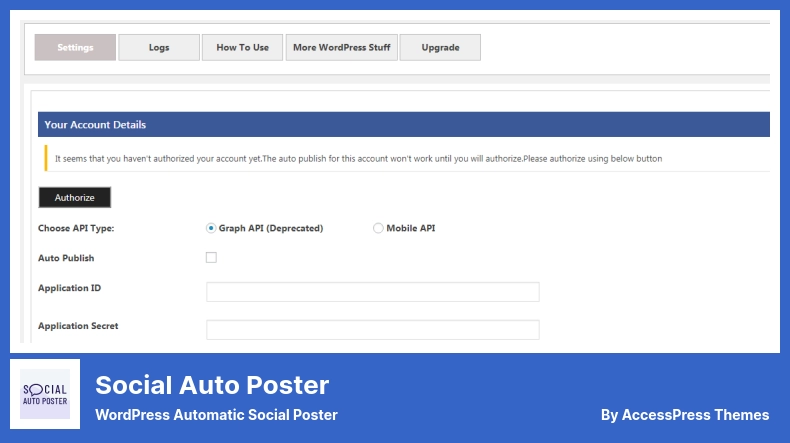The width and height of the screenshot is (790, 443).
Task: Click the authorization warning notice text
Action: (358, 159)
